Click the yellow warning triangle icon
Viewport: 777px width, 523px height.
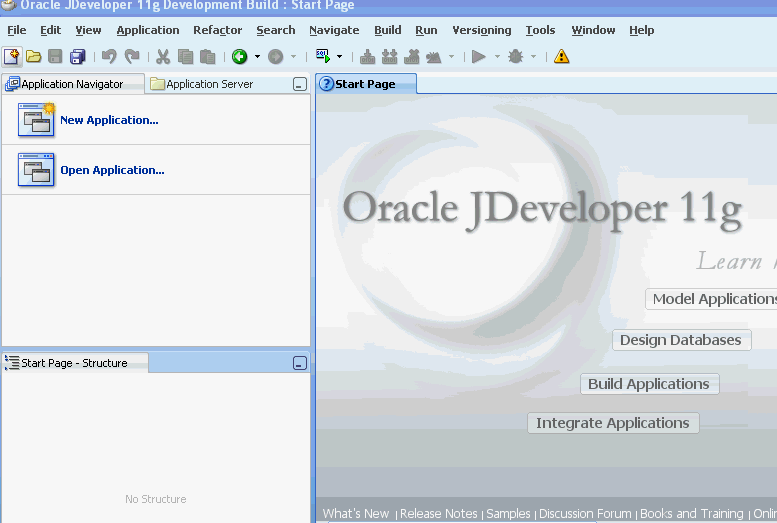[561, 57]
